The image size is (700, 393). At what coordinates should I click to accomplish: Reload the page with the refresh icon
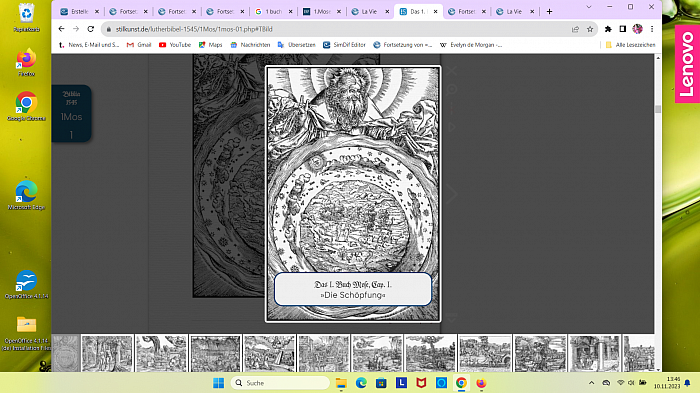(91, 29)
